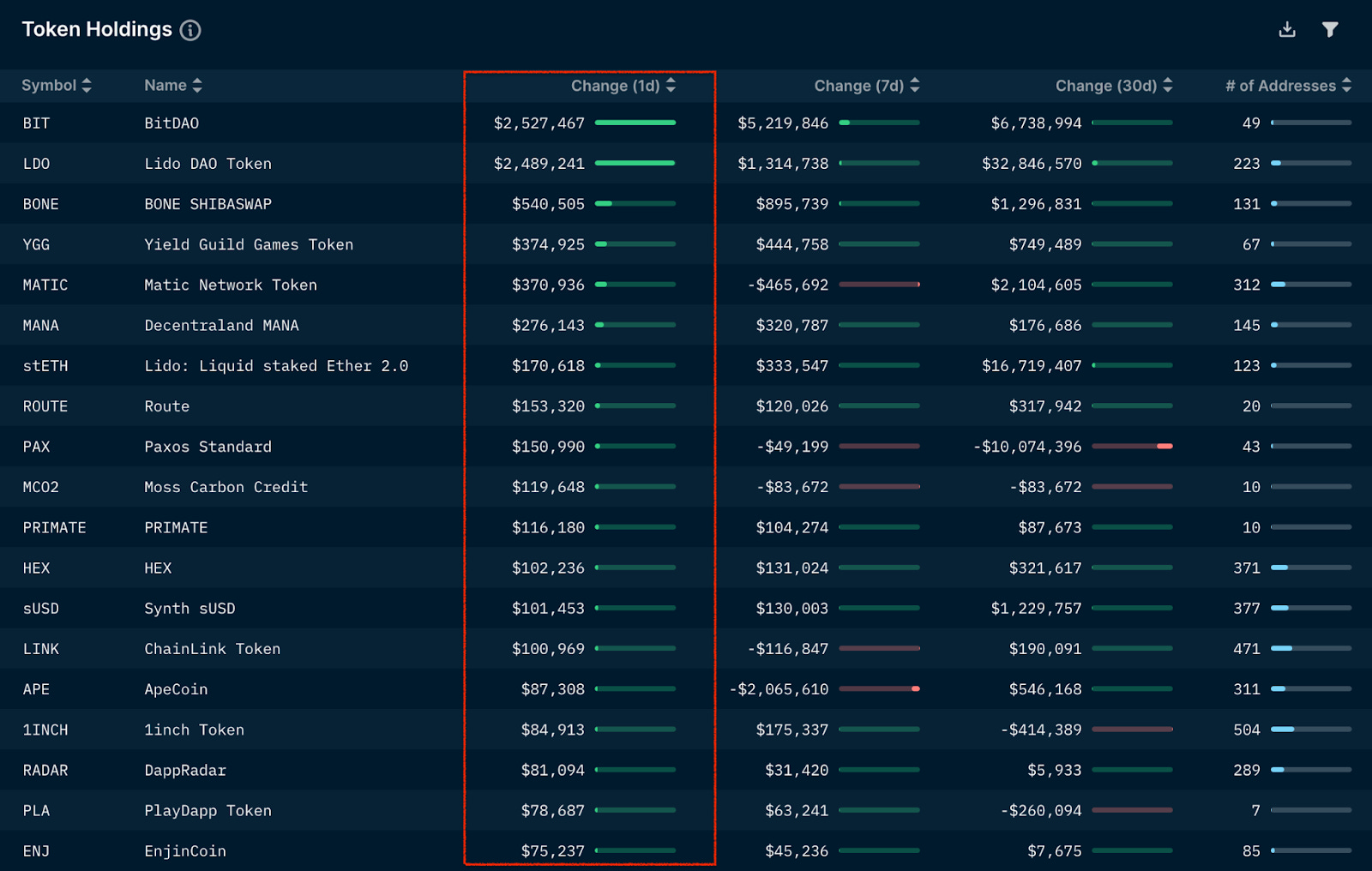The width and height of the screenshot is (1372, 871).
Task: Select the MATIC symbol cell
Action: point(45,285)
